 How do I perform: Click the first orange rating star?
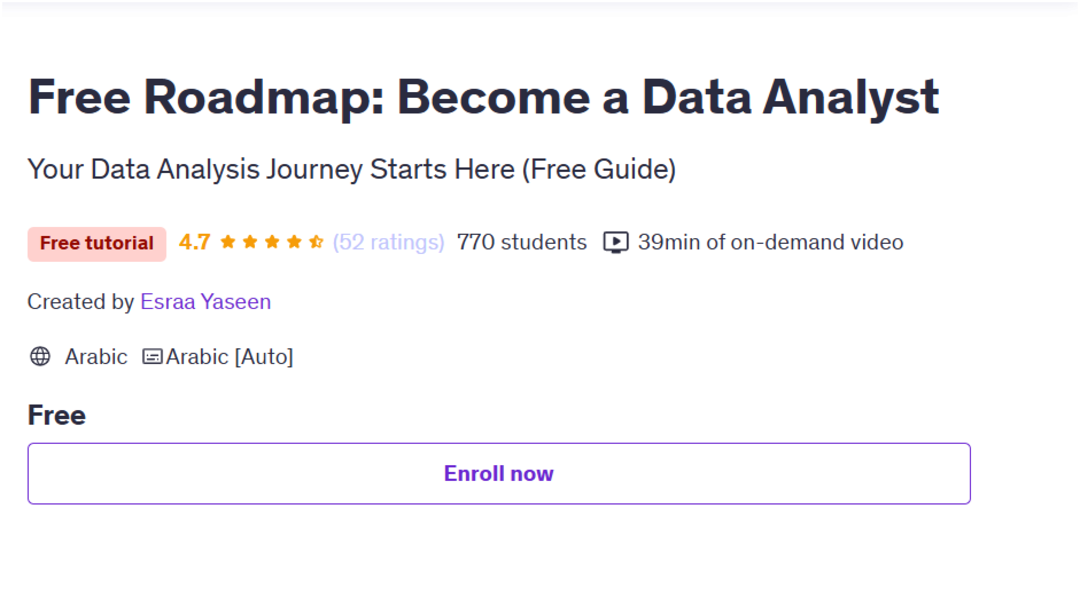pyautogui.click(x=228, y=242)
